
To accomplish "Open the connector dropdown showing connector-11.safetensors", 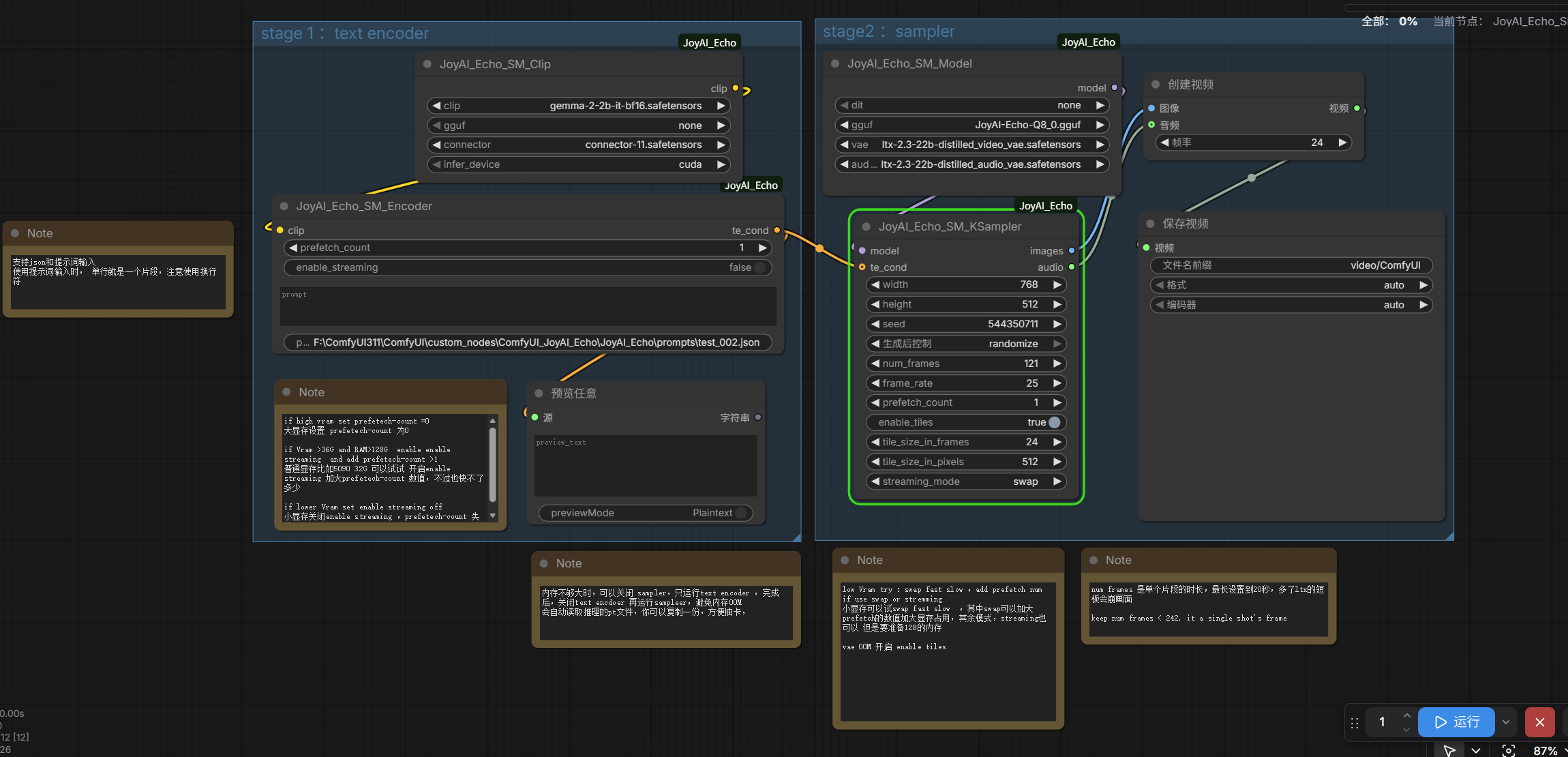I will 578,145.
